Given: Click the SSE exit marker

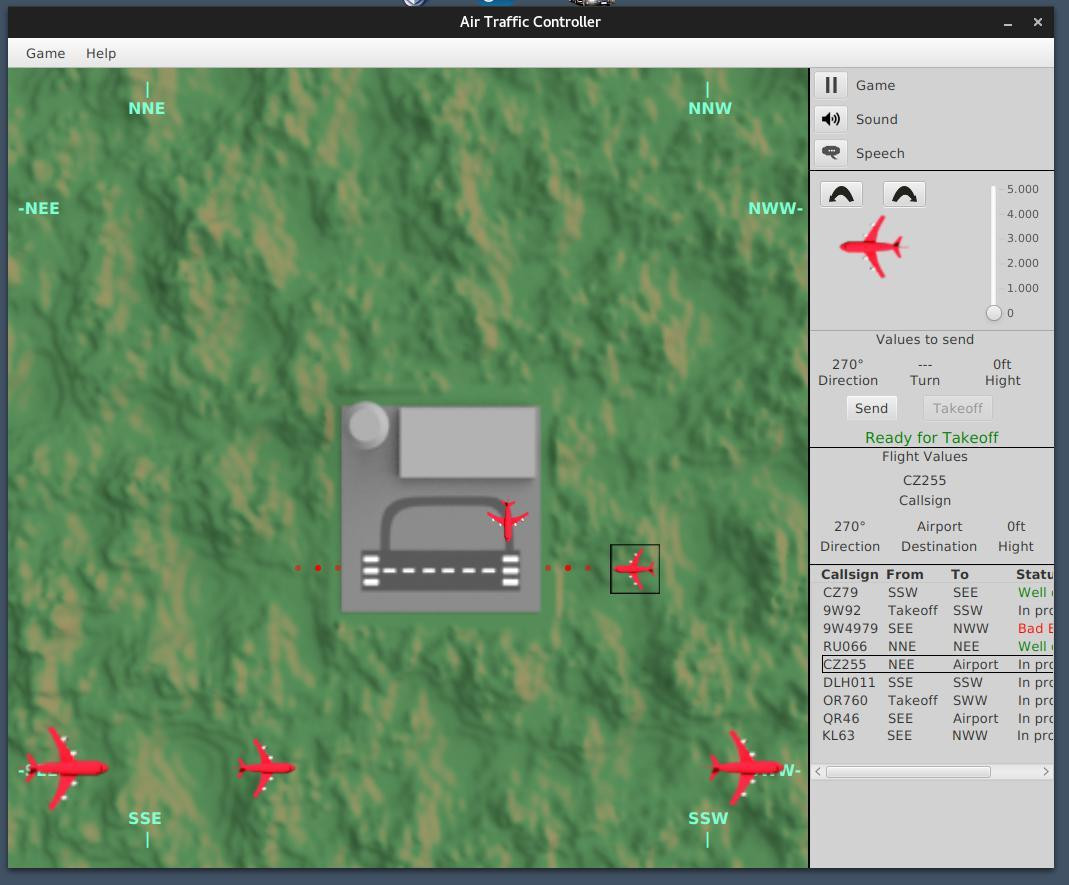Looking at the screenshot, I should pos(145,818).
